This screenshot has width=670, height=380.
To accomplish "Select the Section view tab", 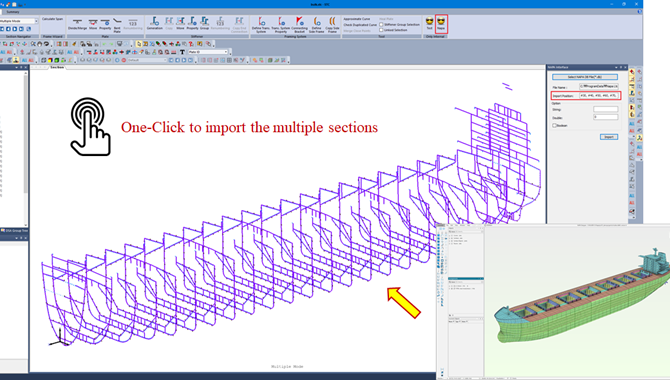I will pos(57,67).
